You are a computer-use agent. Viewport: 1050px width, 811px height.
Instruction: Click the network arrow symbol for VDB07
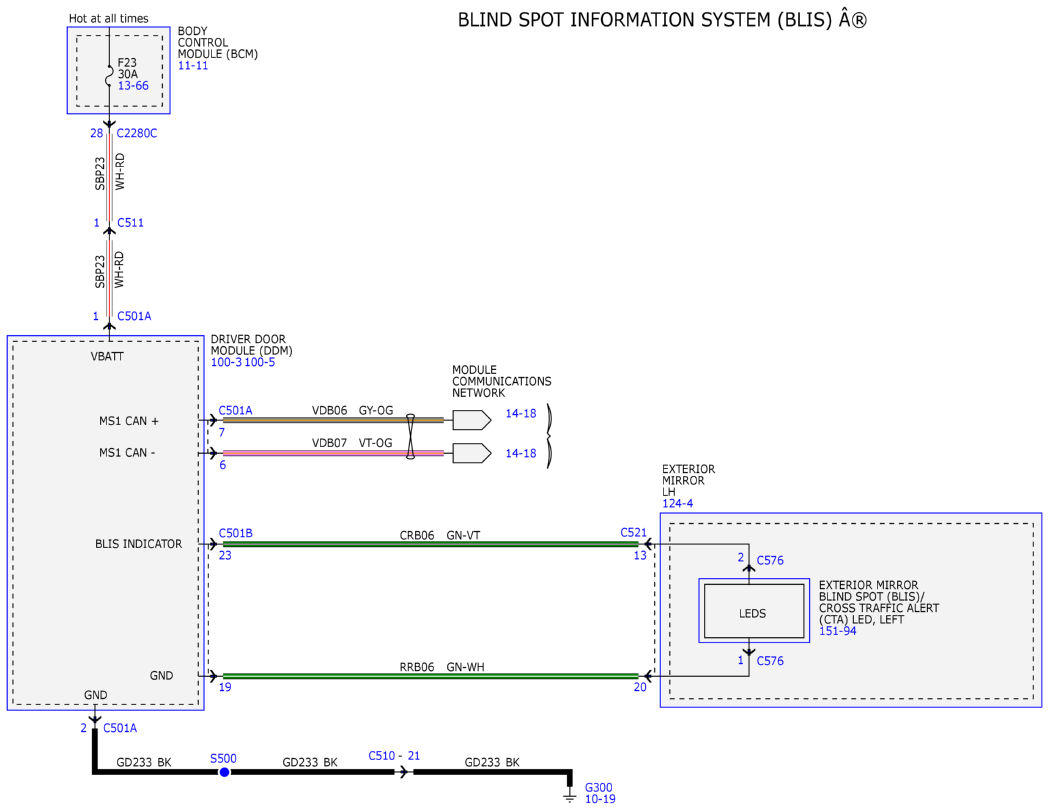point(471,453)
